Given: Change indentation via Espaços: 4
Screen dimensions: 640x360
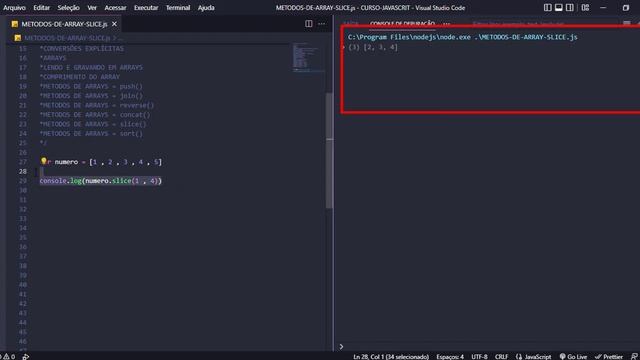Looking at the screenshot, I should point(450,357).
